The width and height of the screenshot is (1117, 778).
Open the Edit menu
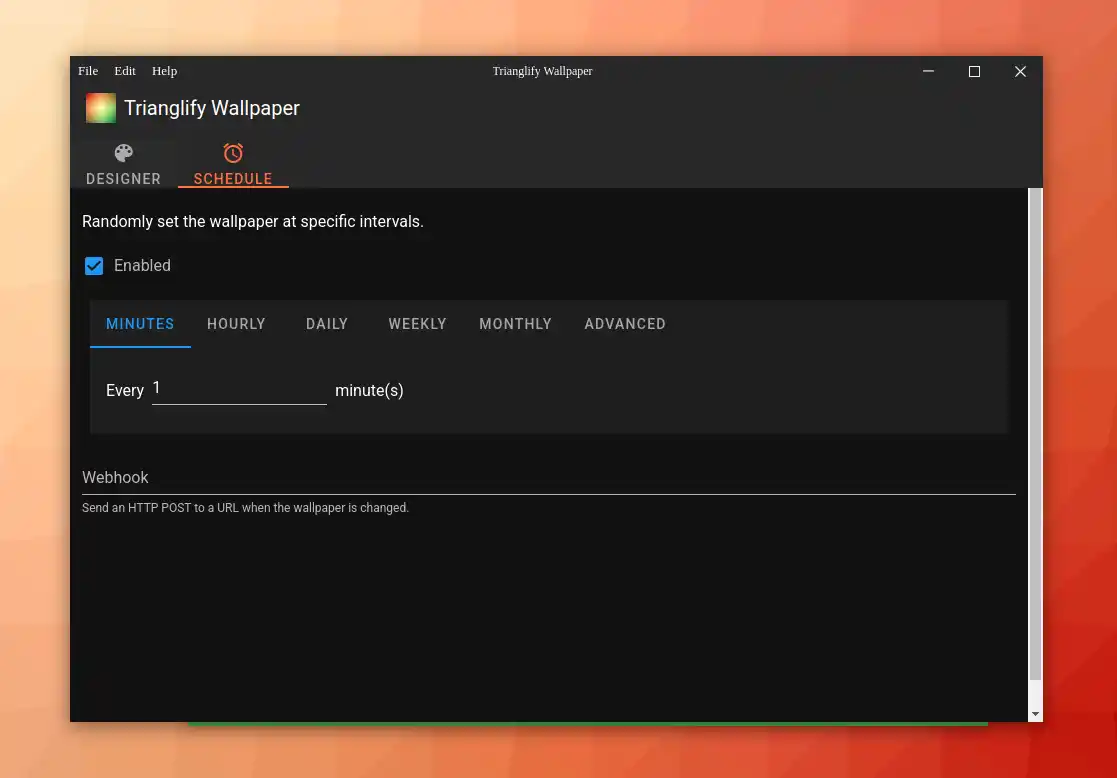[125, 71]
